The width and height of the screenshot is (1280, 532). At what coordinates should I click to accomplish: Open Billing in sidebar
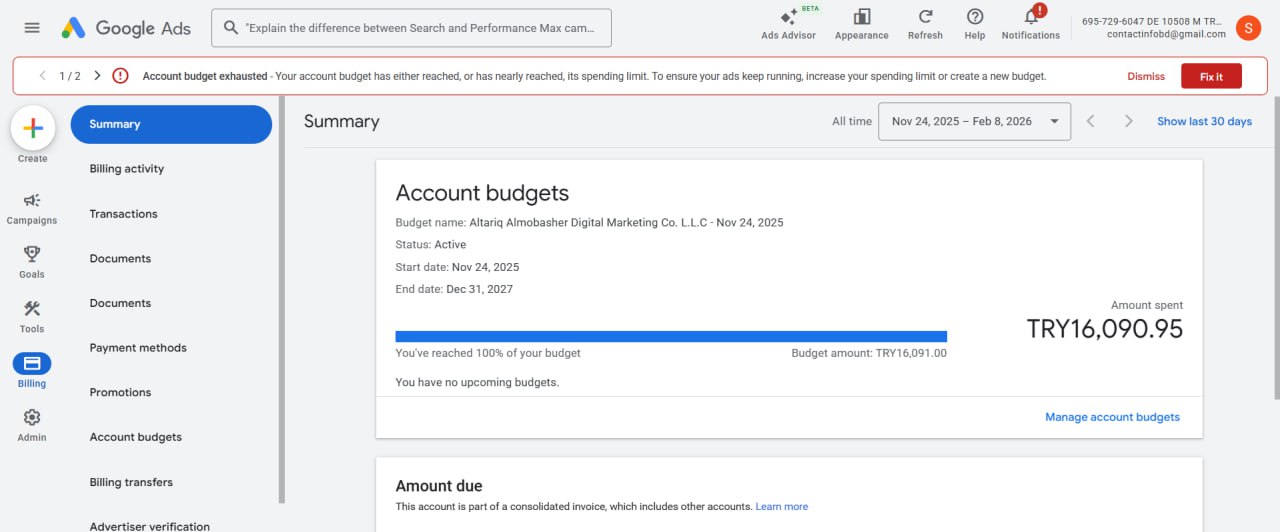(32, 371)
